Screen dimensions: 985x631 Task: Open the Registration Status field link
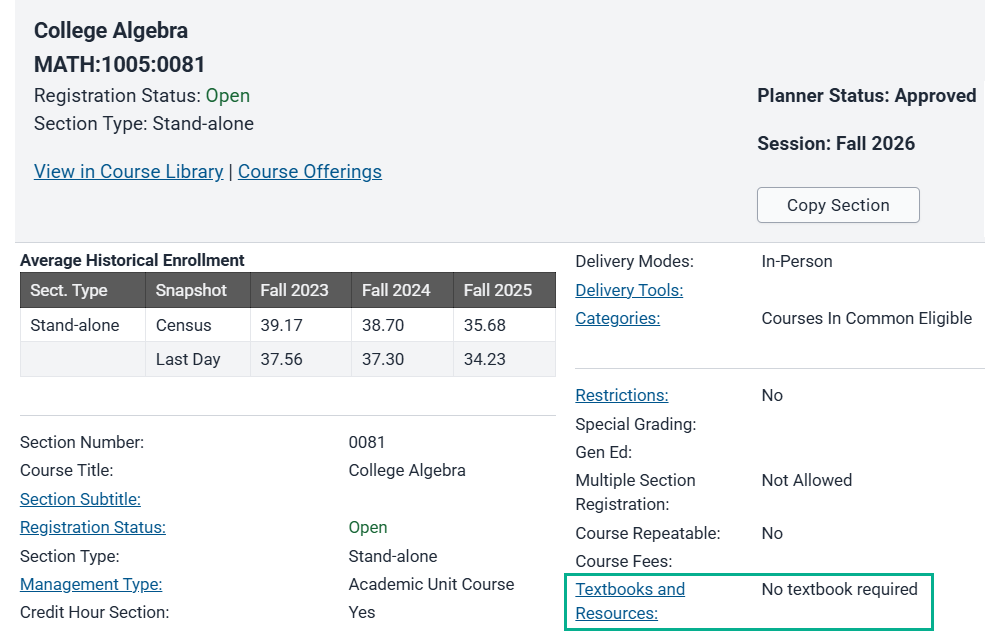point(93,527)
